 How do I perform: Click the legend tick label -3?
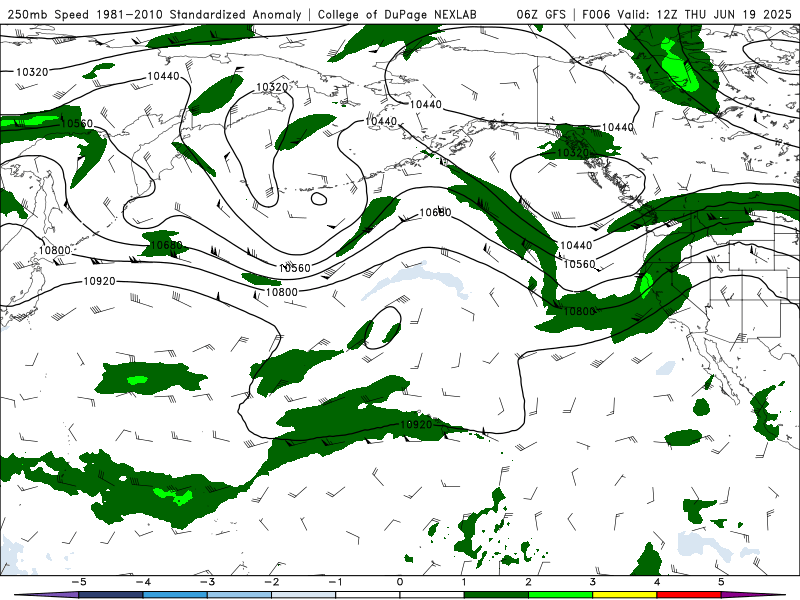point(207,582)
